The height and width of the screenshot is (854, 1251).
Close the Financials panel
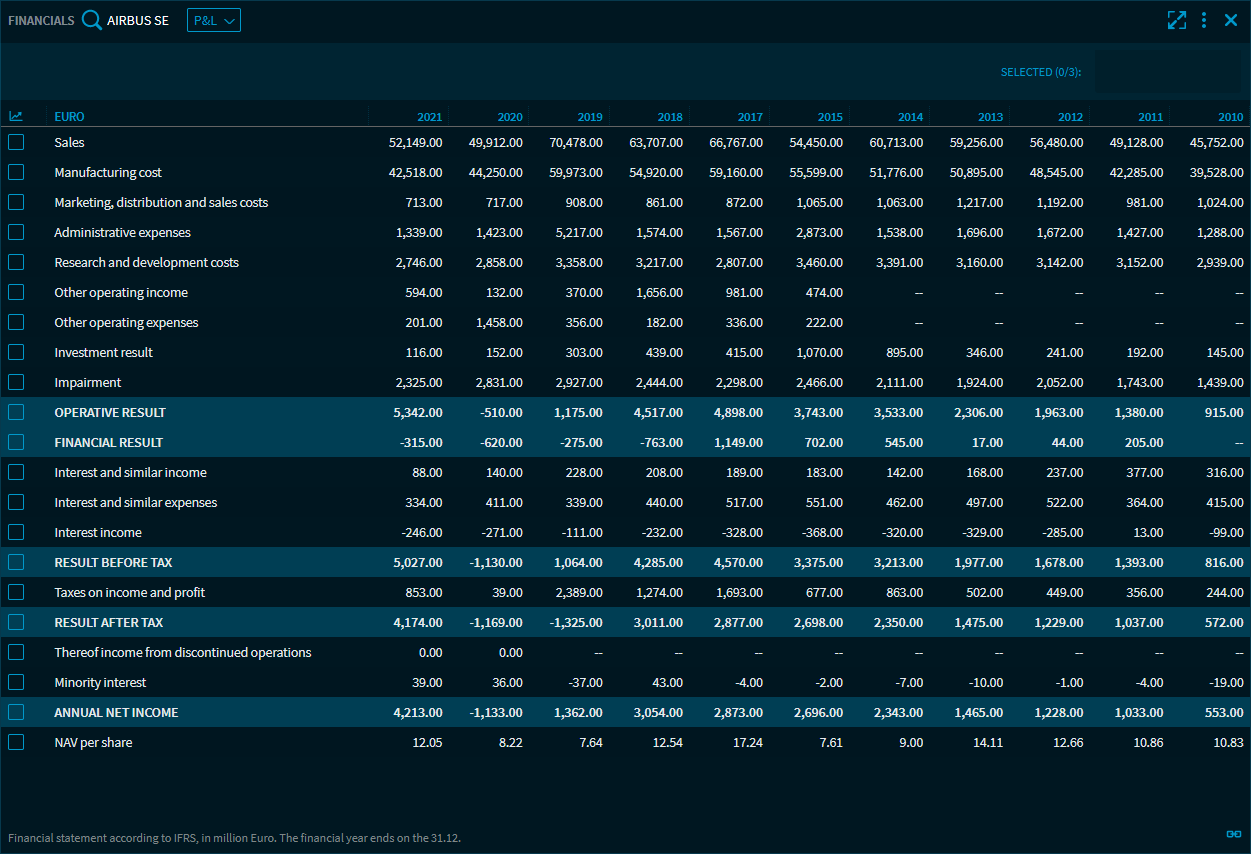tap(1231, 20)
